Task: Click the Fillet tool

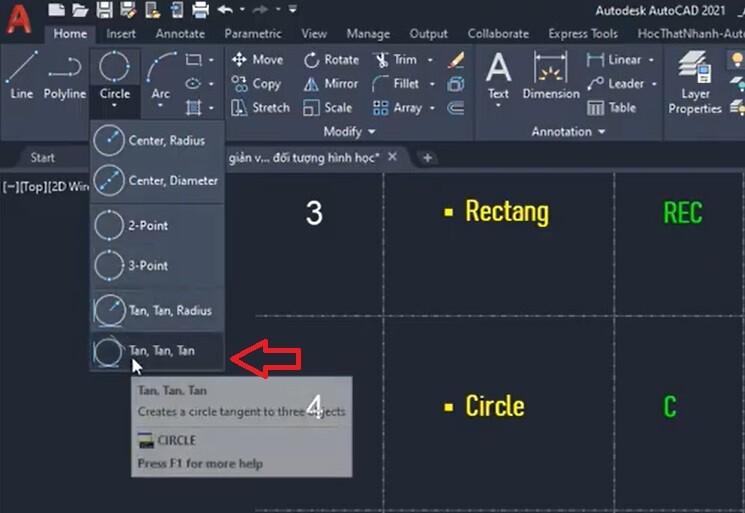Action: coord(396,84)
